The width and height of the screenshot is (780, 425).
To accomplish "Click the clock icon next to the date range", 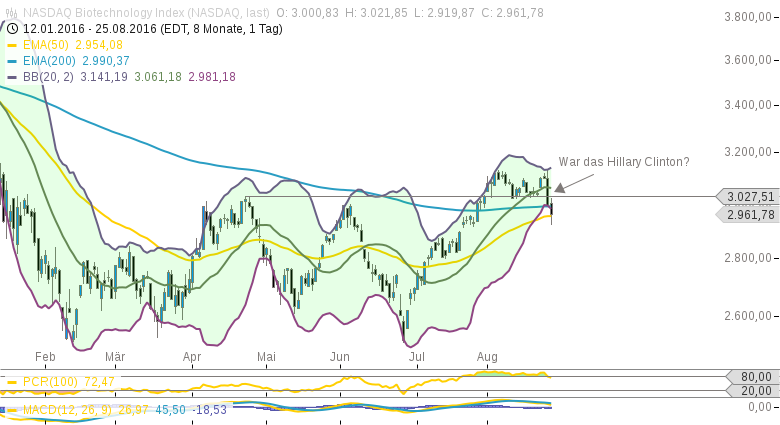I will [12, 29].
